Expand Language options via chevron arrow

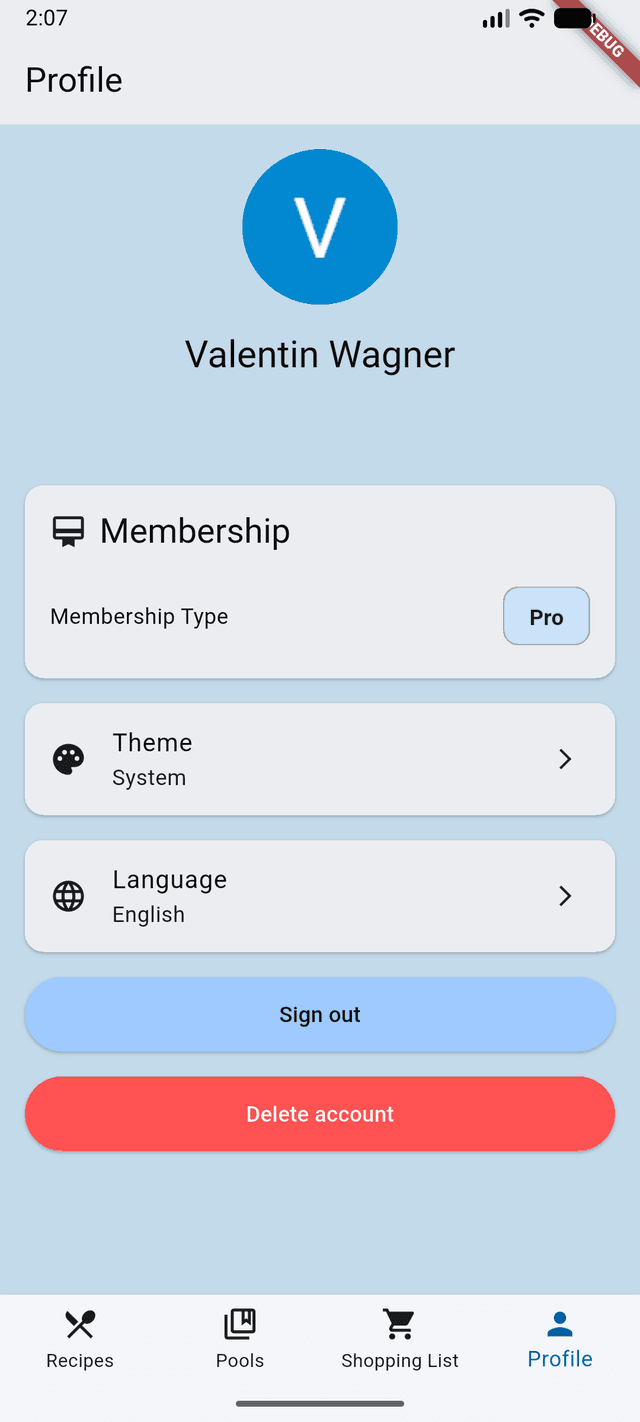tap(565, 896)
